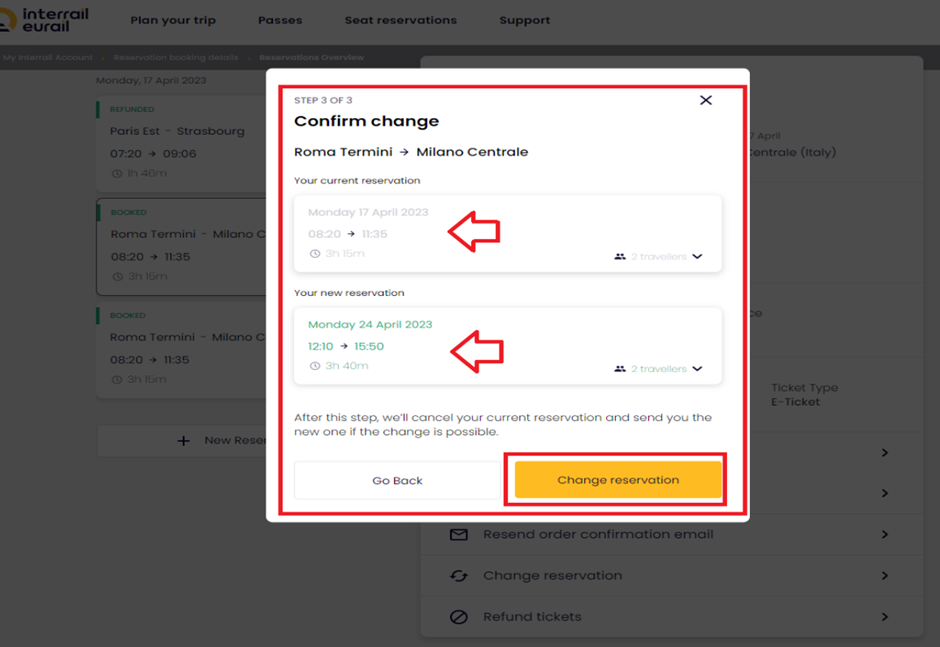940x647 pixels.
Task: Select the refunded Paris Est – Strasbourg card
Action: click(181, 144)
